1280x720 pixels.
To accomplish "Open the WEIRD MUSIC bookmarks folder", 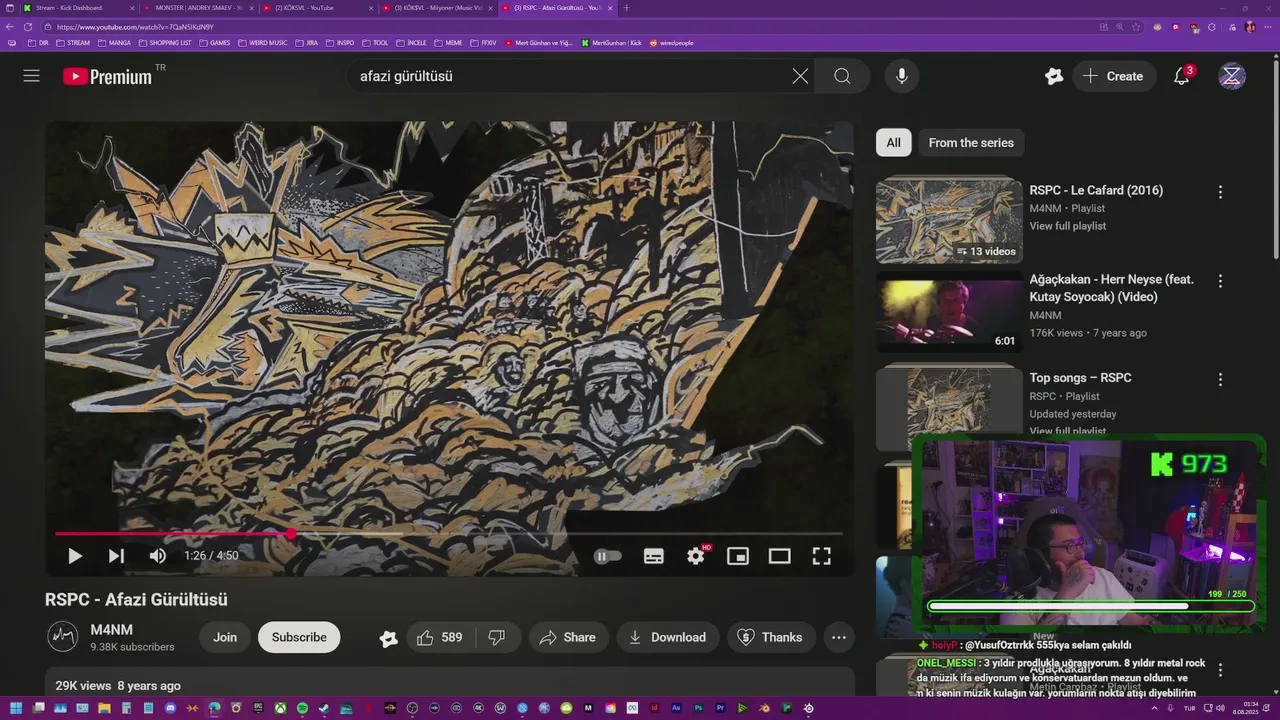I will 262,43.
